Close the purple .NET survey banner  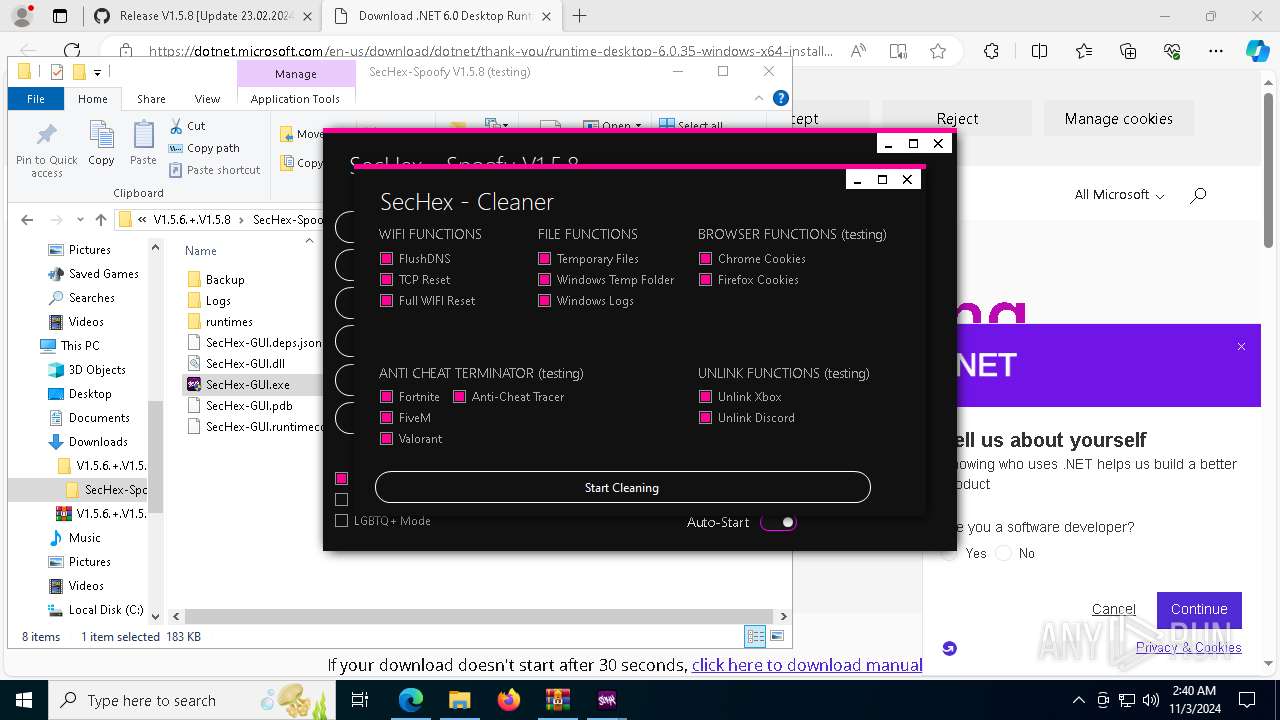click(1241, 347)
